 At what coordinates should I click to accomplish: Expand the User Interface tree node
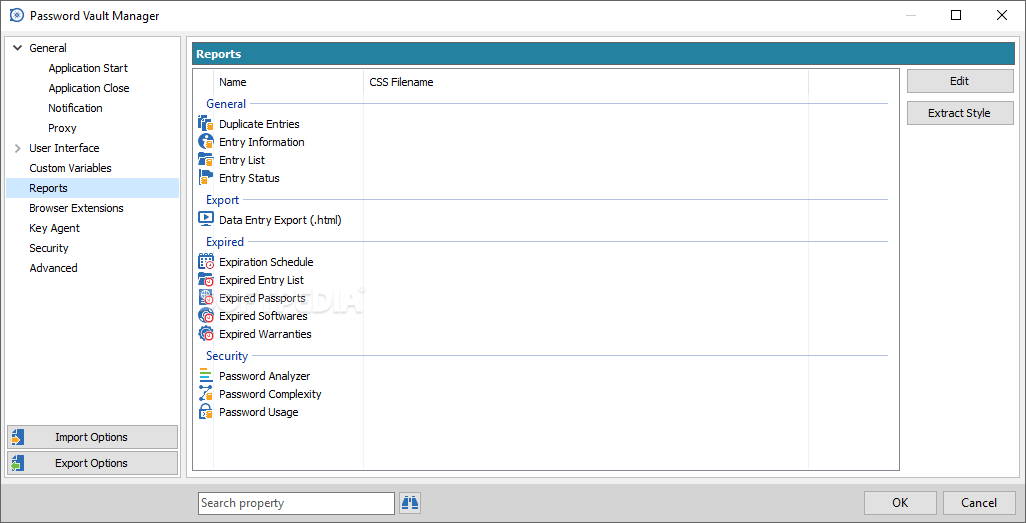point(18,148)
